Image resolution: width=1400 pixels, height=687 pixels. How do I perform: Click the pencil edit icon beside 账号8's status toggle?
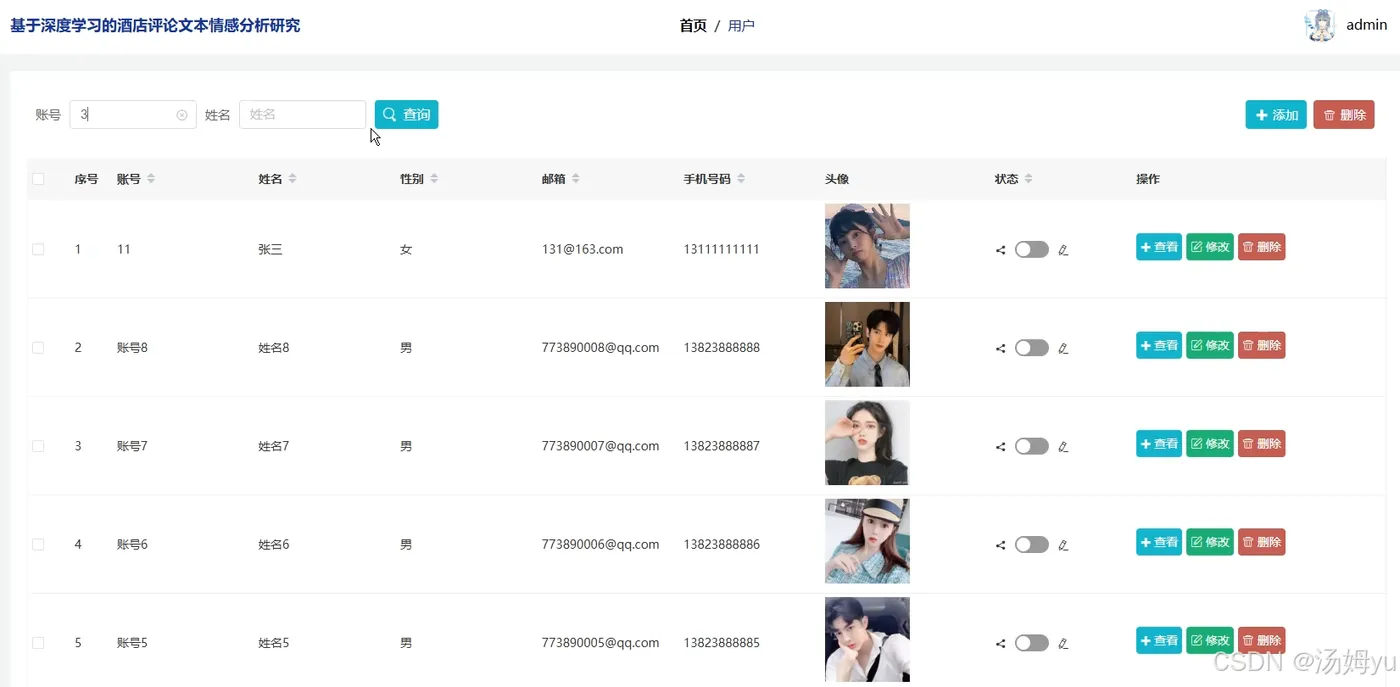pos(1063,348)
